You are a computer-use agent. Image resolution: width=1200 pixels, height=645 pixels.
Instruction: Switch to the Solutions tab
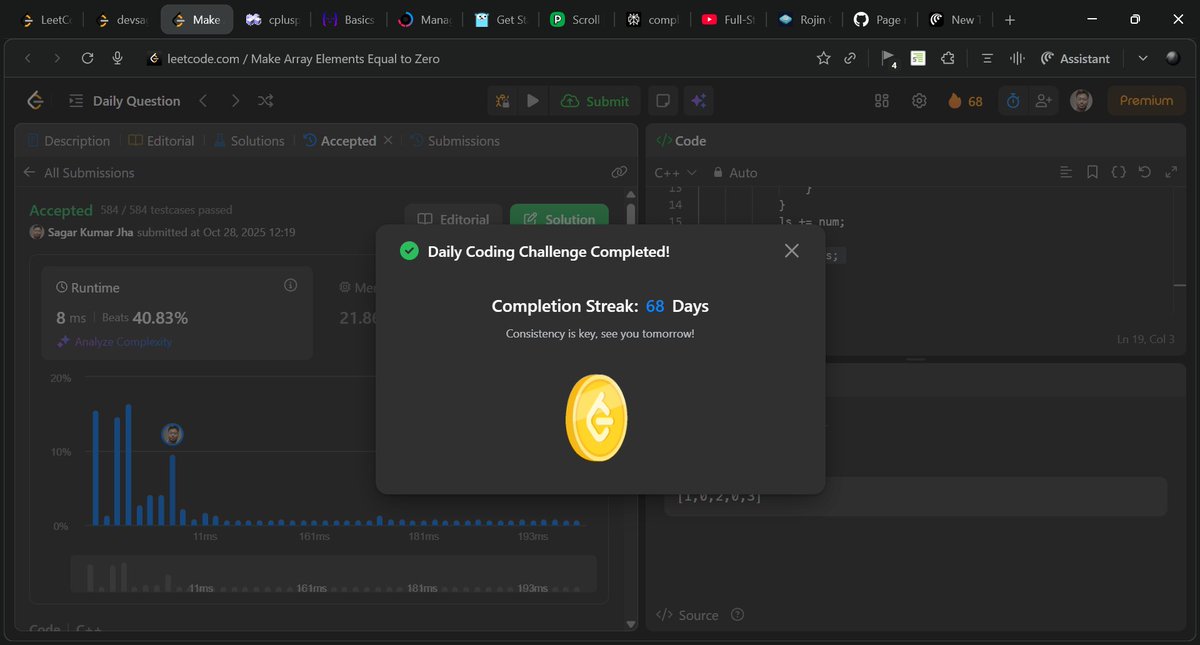(x=248, y=141)
